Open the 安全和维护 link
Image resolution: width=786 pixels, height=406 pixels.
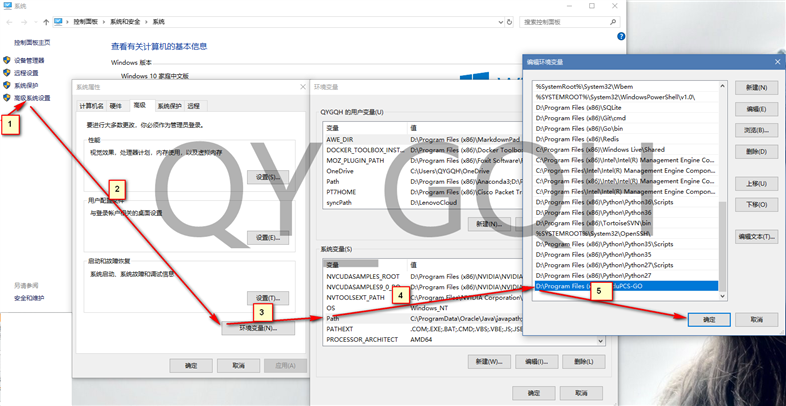(x=29, y=298)
